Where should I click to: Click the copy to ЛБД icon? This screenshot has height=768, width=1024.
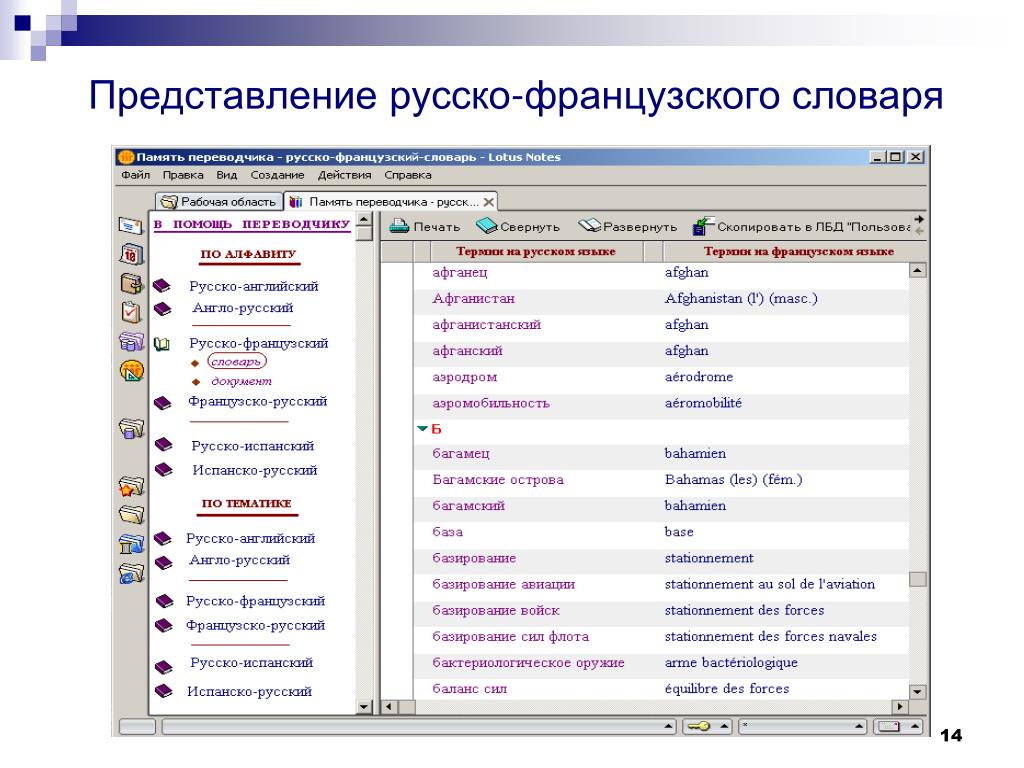(703, 226)
